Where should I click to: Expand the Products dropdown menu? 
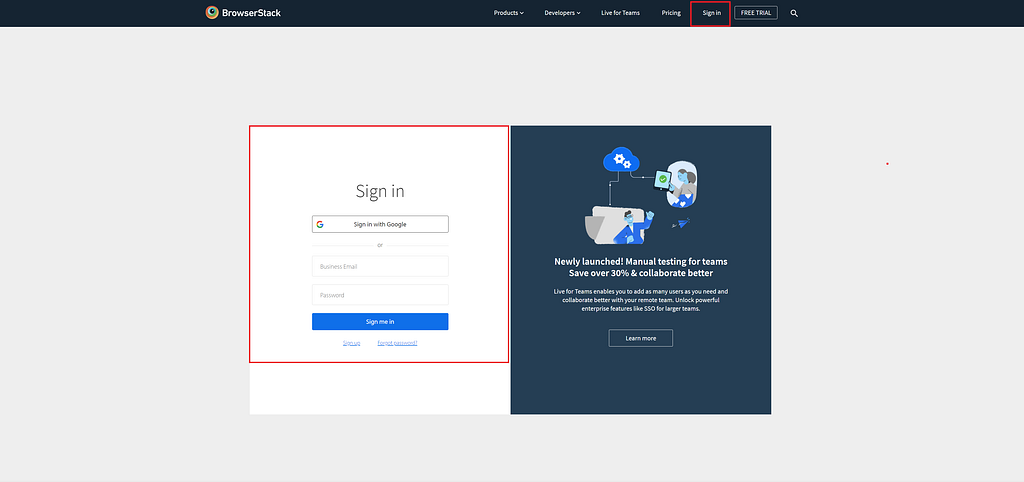pos(509,13)
